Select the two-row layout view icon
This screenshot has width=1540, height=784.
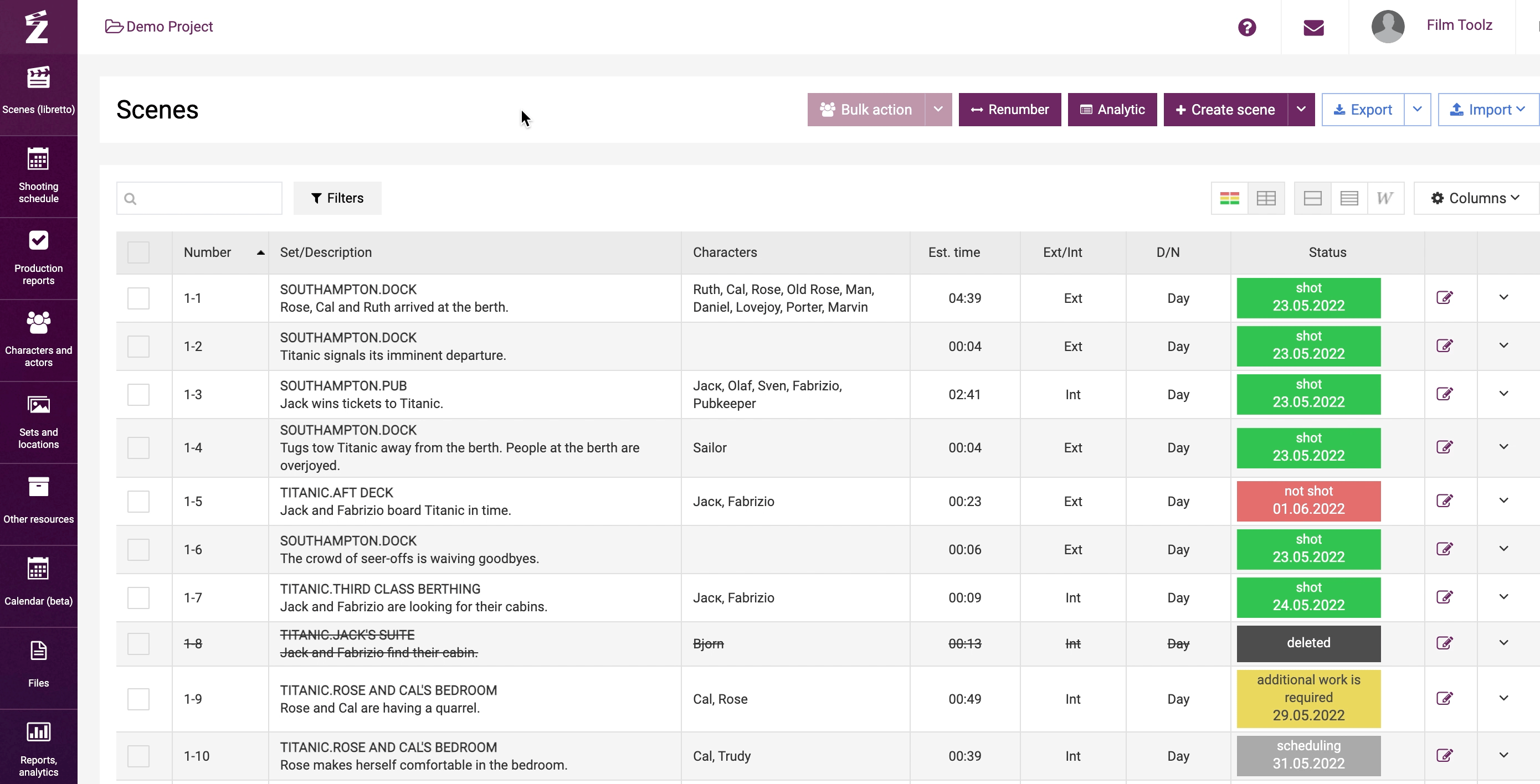point(1312,198)
